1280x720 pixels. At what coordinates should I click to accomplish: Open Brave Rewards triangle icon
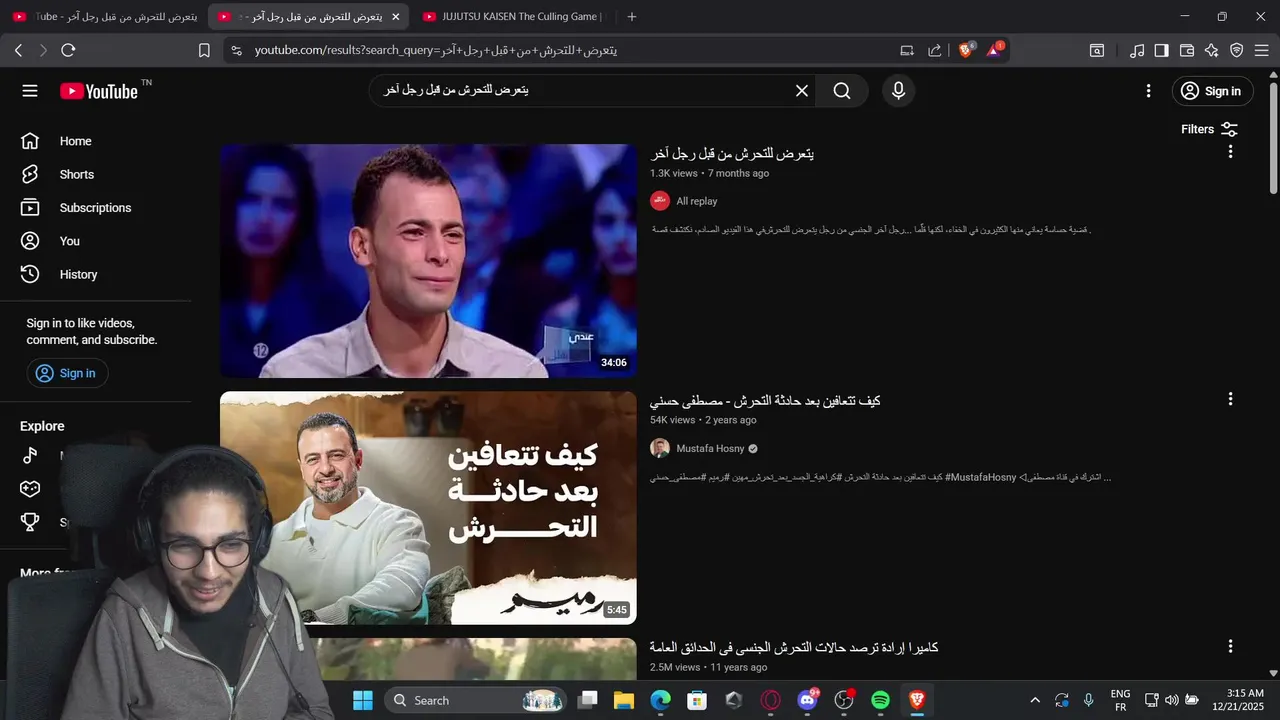pos(995,50)
